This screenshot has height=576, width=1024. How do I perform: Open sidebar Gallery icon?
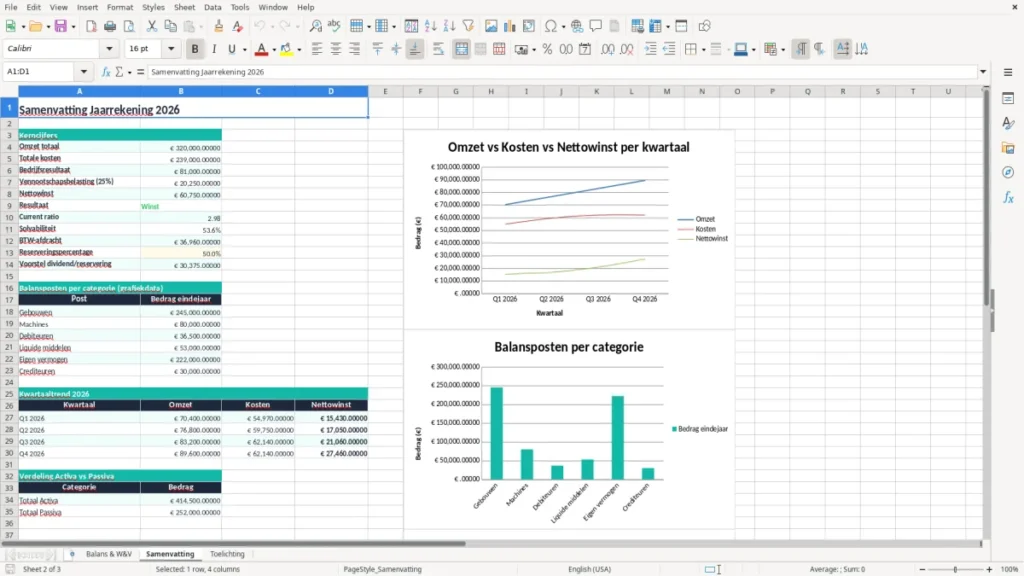(x=1008, y=148)
